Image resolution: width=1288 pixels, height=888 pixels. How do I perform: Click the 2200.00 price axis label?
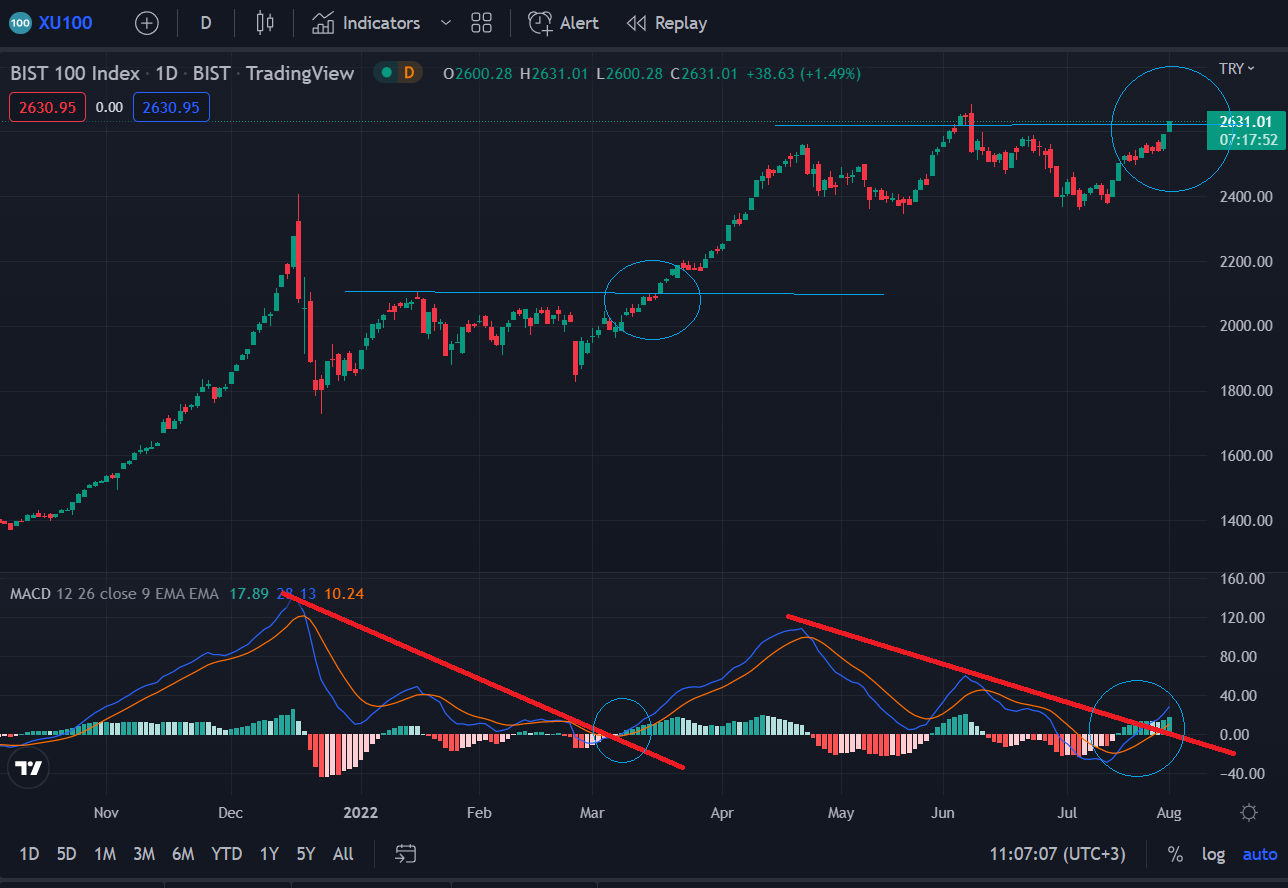point(1244,261)
